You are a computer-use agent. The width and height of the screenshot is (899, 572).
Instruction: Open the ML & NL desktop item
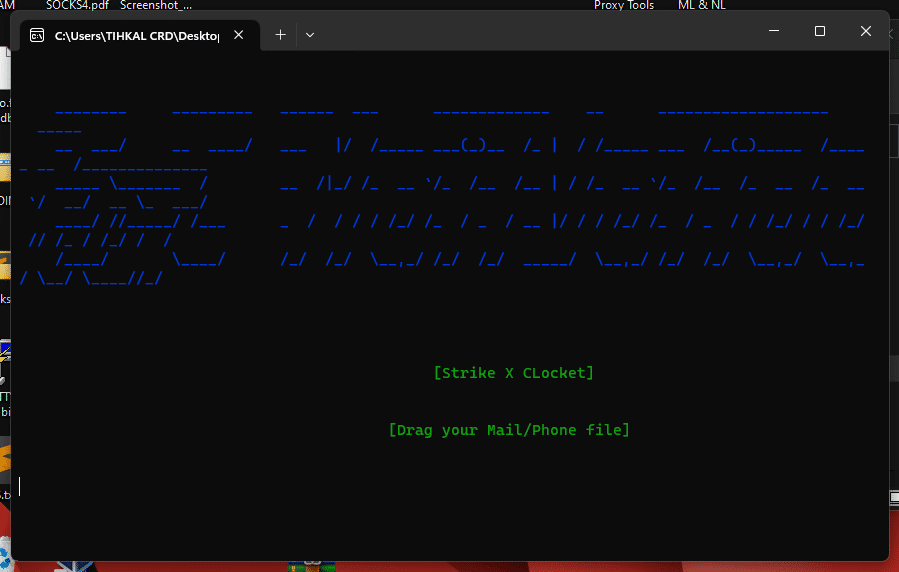[702, 5]
